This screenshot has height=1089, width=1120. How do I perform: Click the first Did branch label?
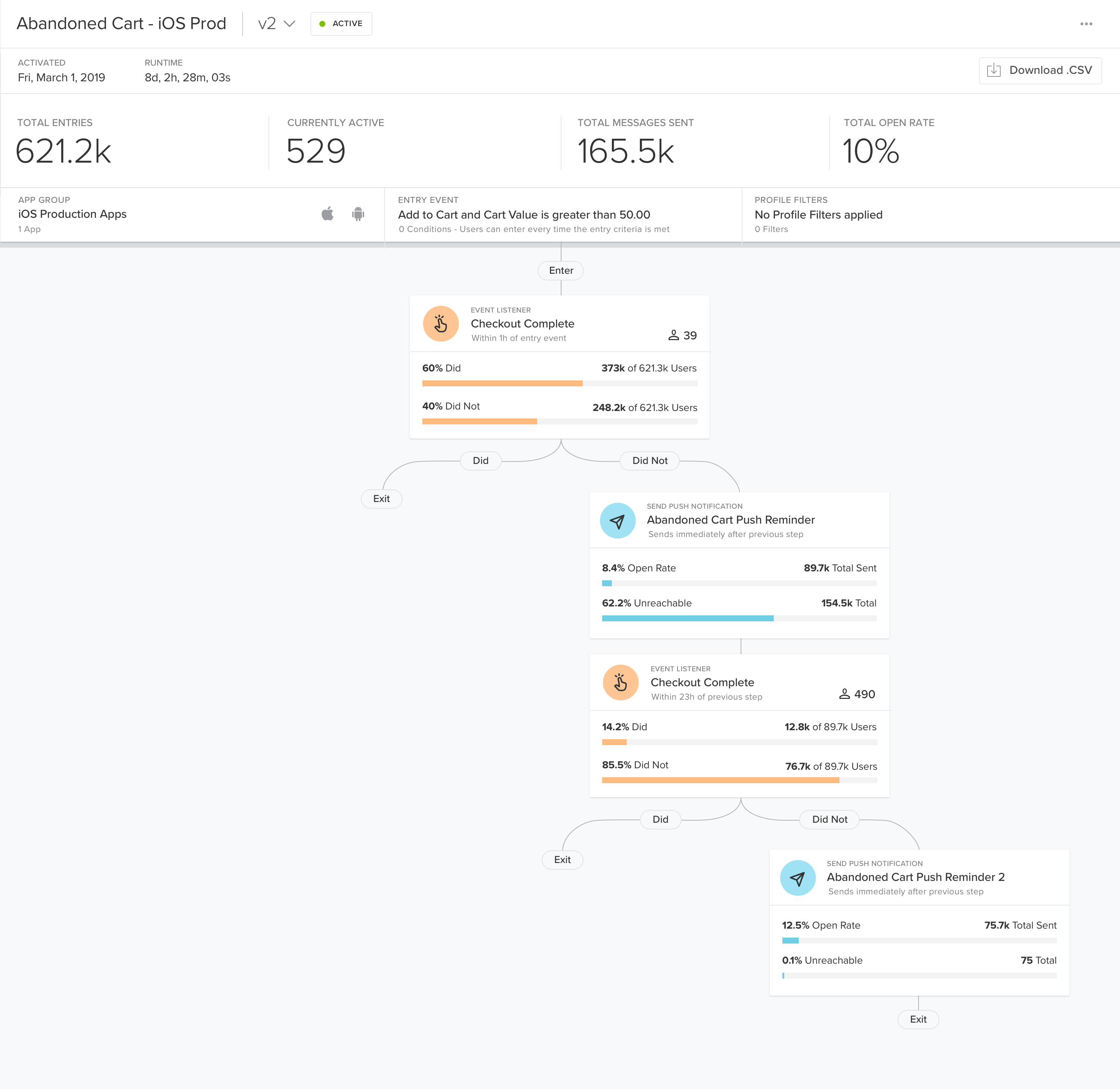tap(481, 461)
